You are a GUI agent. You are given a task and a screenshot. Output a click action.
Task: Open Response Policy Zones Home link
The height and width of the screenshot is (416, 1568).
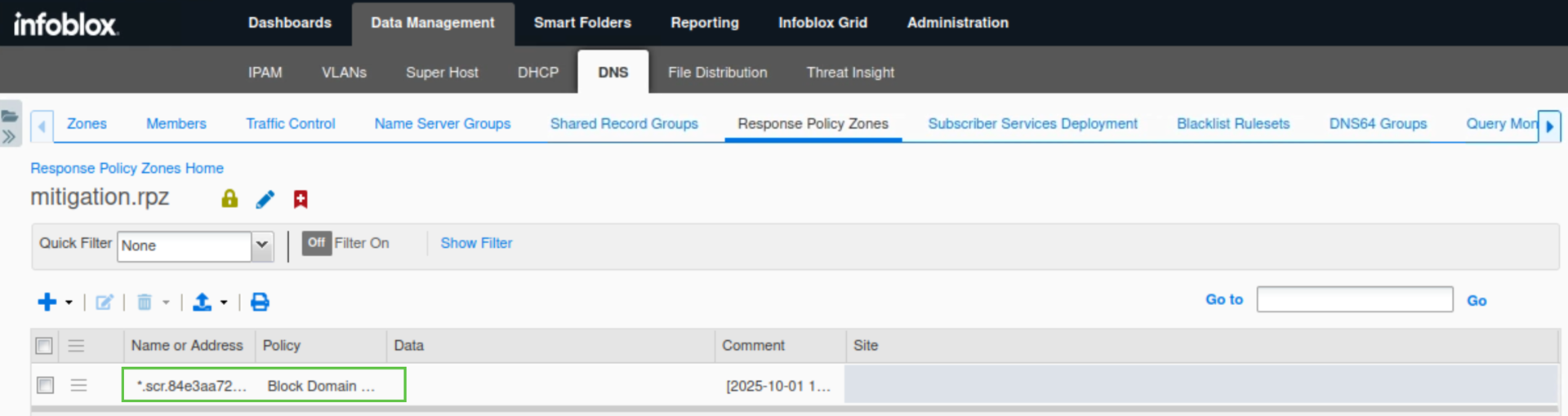point(127,168)
